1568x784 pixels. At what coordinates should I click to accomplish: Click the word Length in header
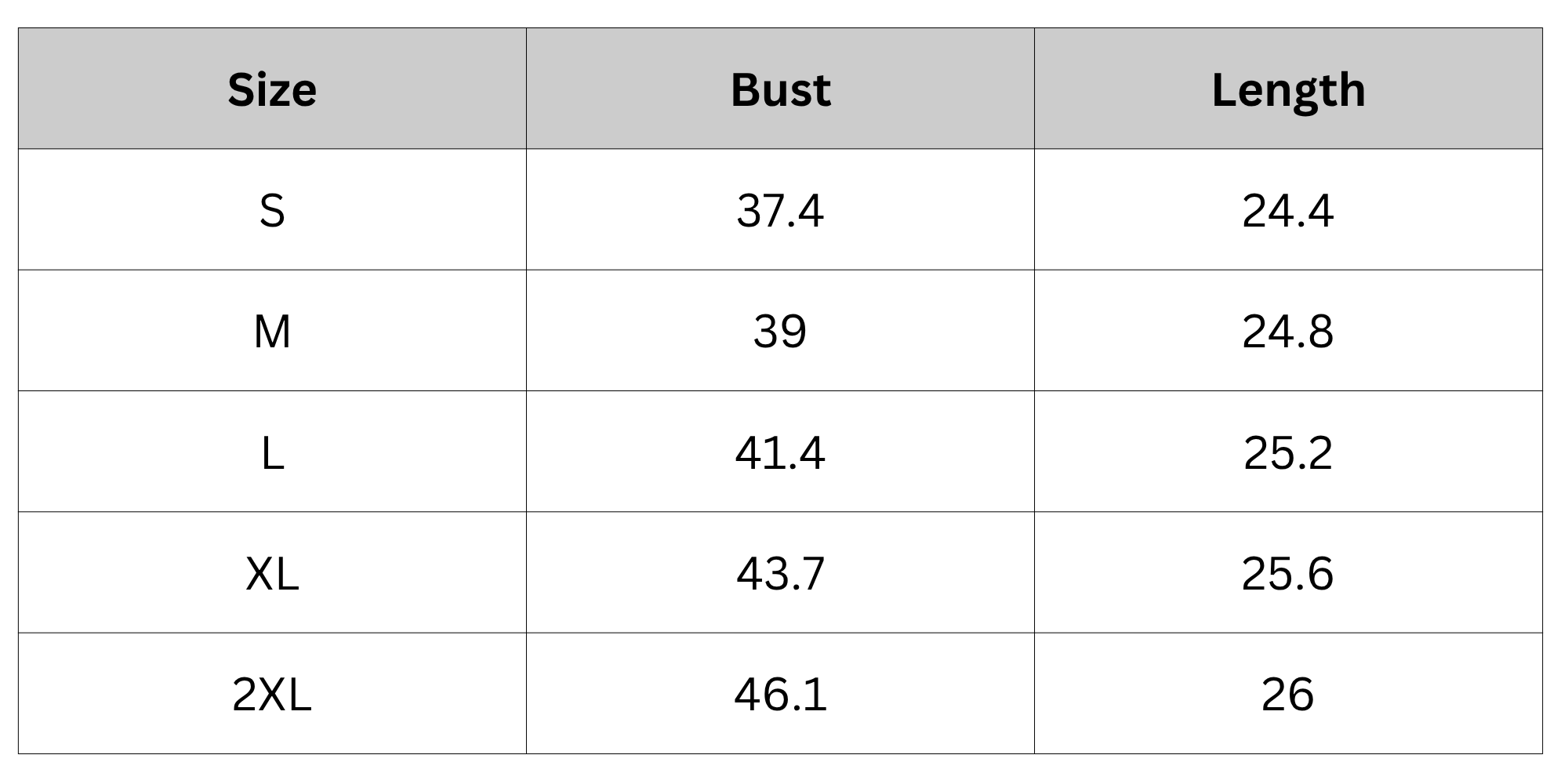point(1288,91)
